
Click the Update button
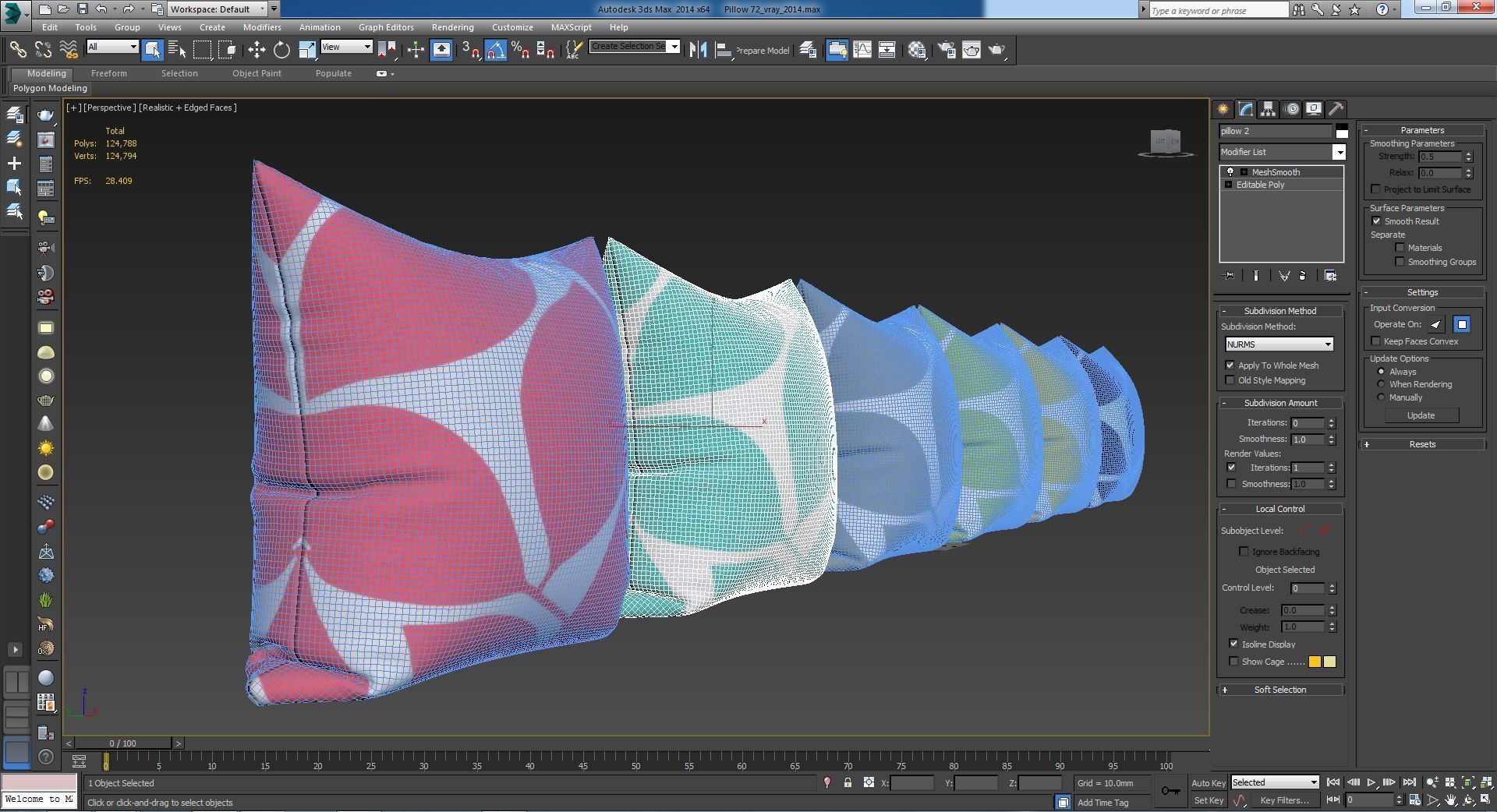1421,415
